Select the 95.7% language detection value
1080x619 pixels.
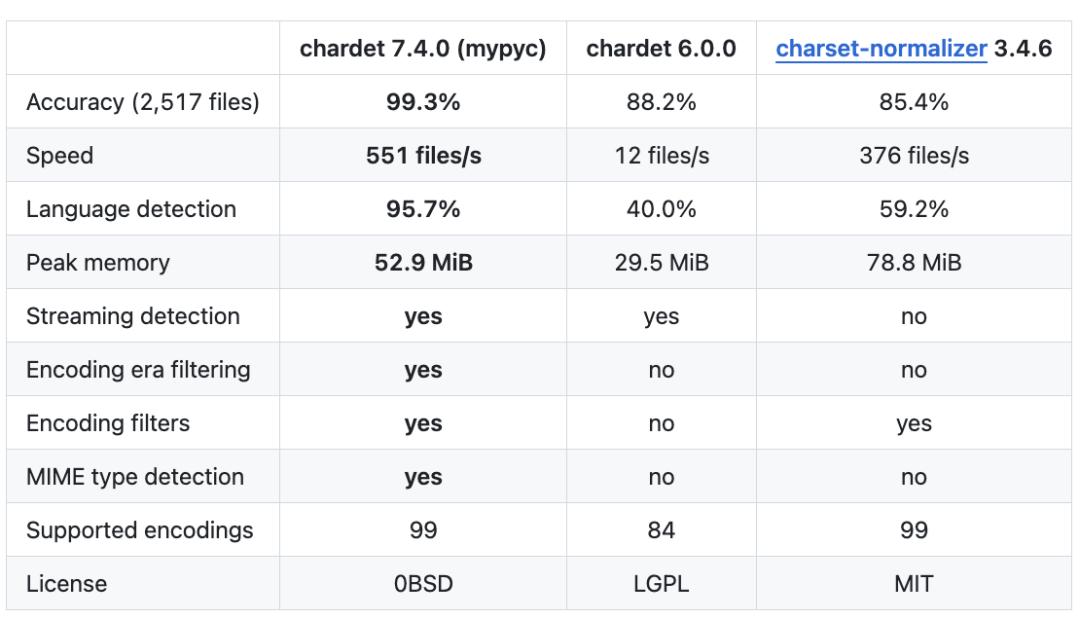pos(423,209)
